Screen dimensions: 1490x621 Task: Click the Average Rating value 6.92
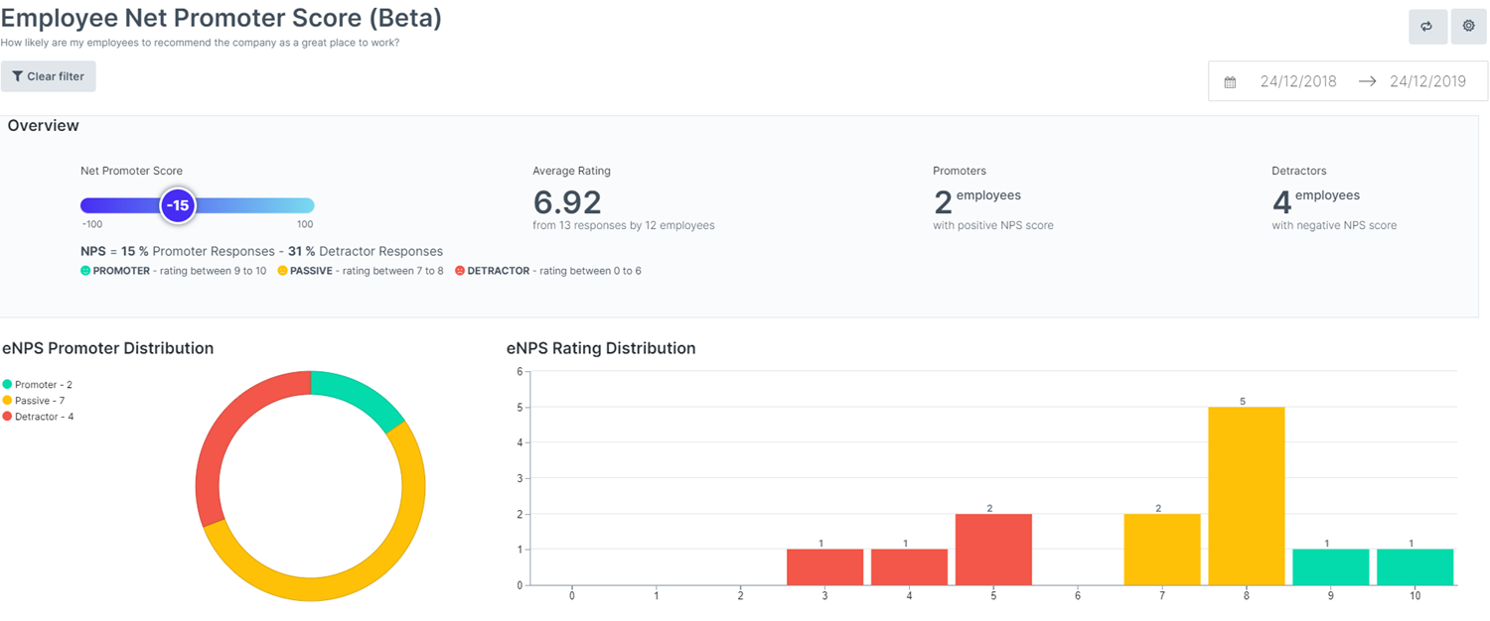tap(568, 202)
